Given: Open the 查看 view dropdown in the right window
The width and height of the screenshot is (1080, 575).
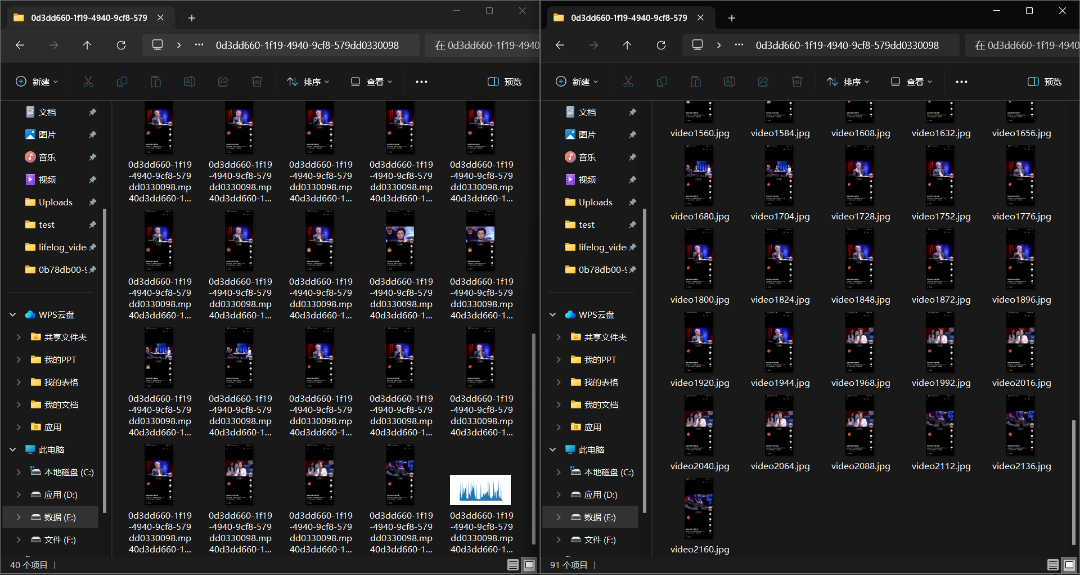Looking at the screenshot, I should point(911,82).
